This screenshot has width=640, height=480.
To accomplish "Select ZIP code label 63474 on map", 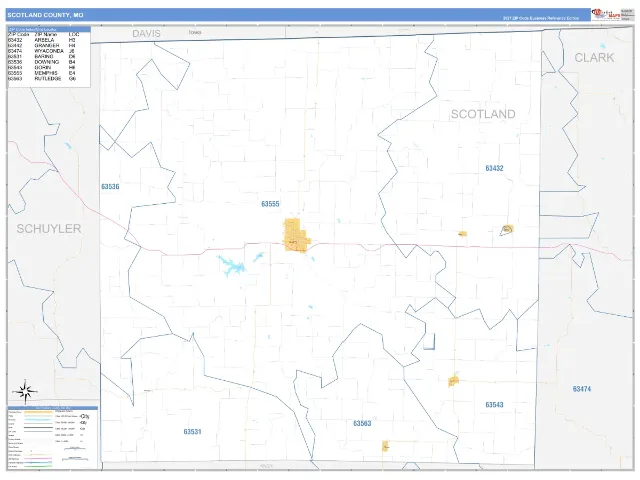I will point(582,389).
